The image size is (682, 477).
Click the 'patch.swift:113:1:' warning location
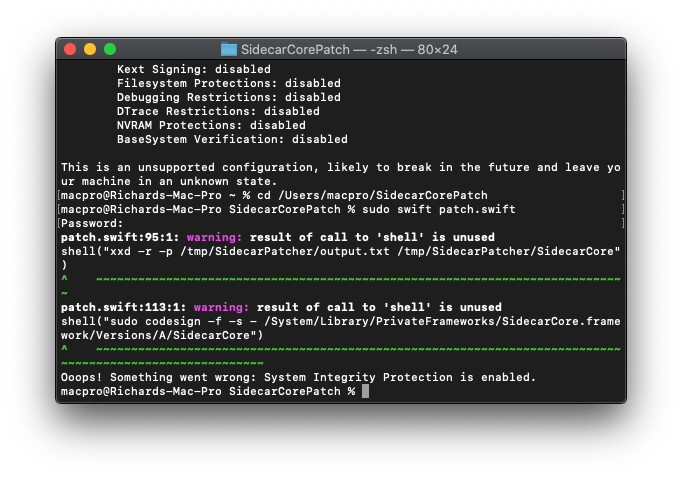coord(124,307)
